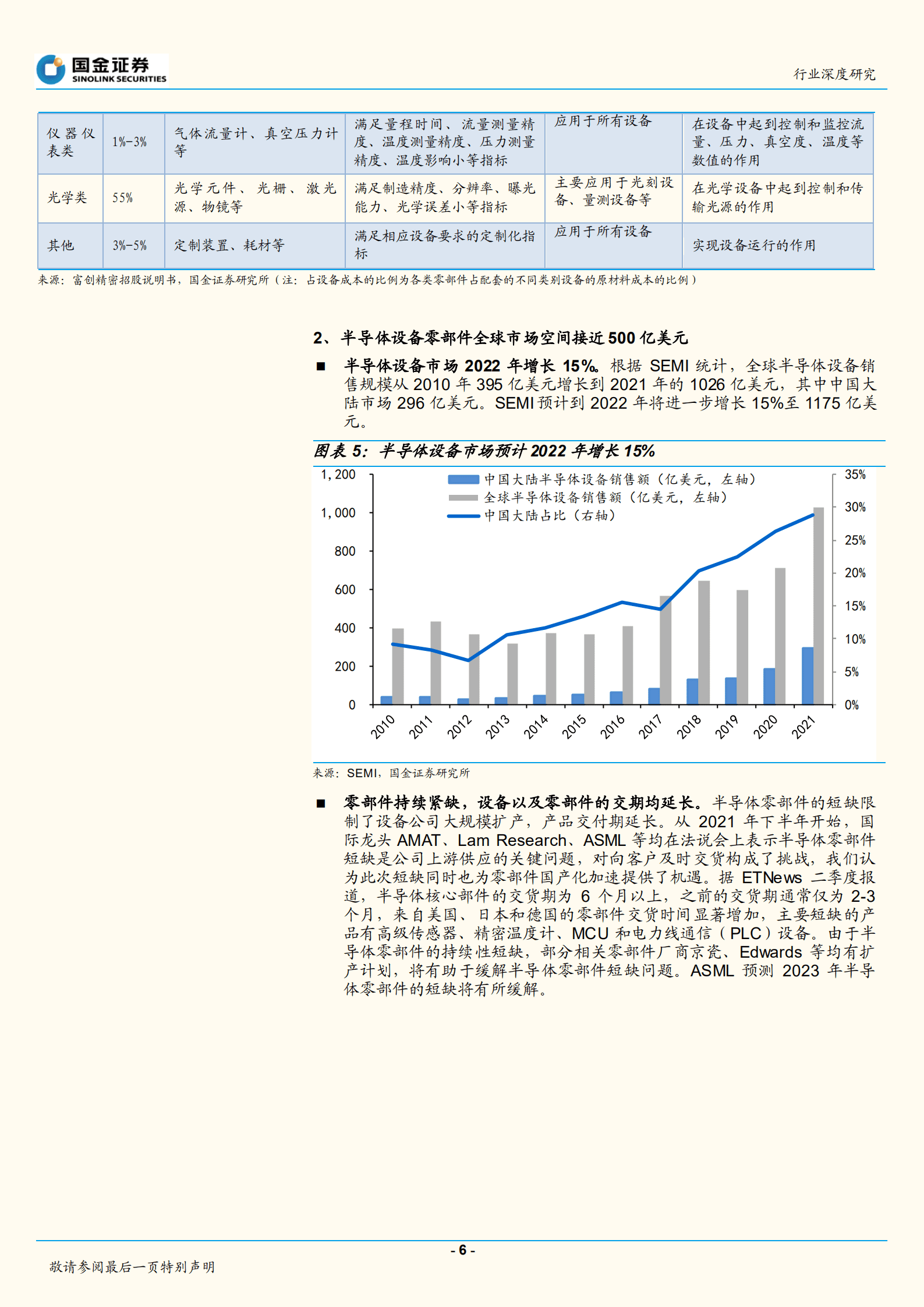Click the 2020 blue China mainland bar
The width and height of the screenshot is (924, 1307).
(x=769, y=686)
